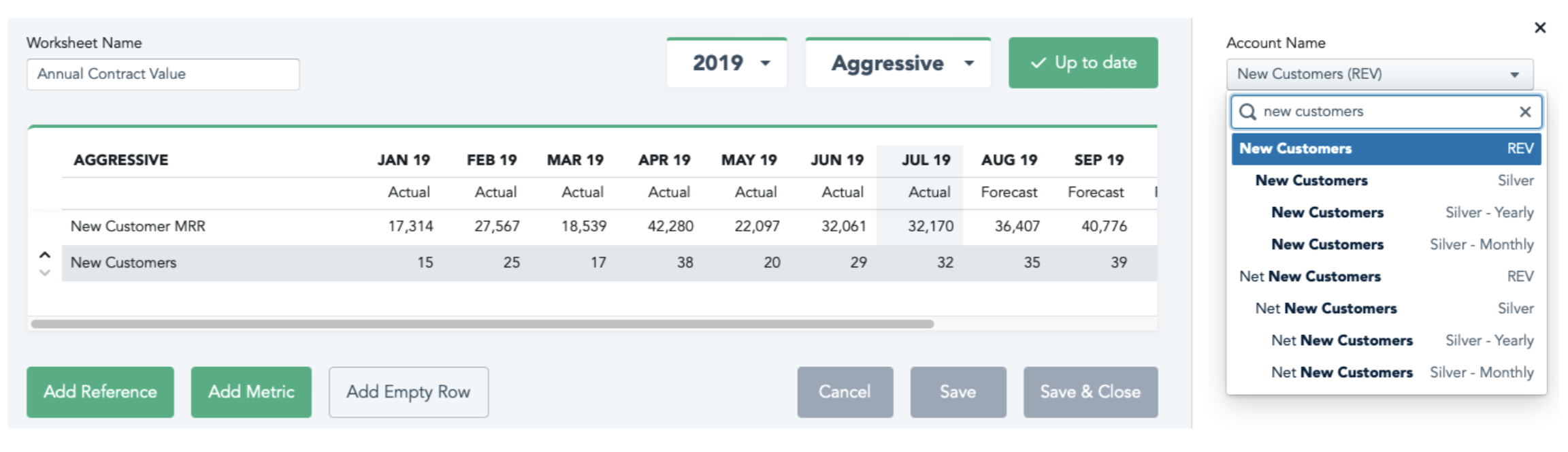1568x452 pixels.
Task: Click the search magnifier icon
Action: 1247,112
